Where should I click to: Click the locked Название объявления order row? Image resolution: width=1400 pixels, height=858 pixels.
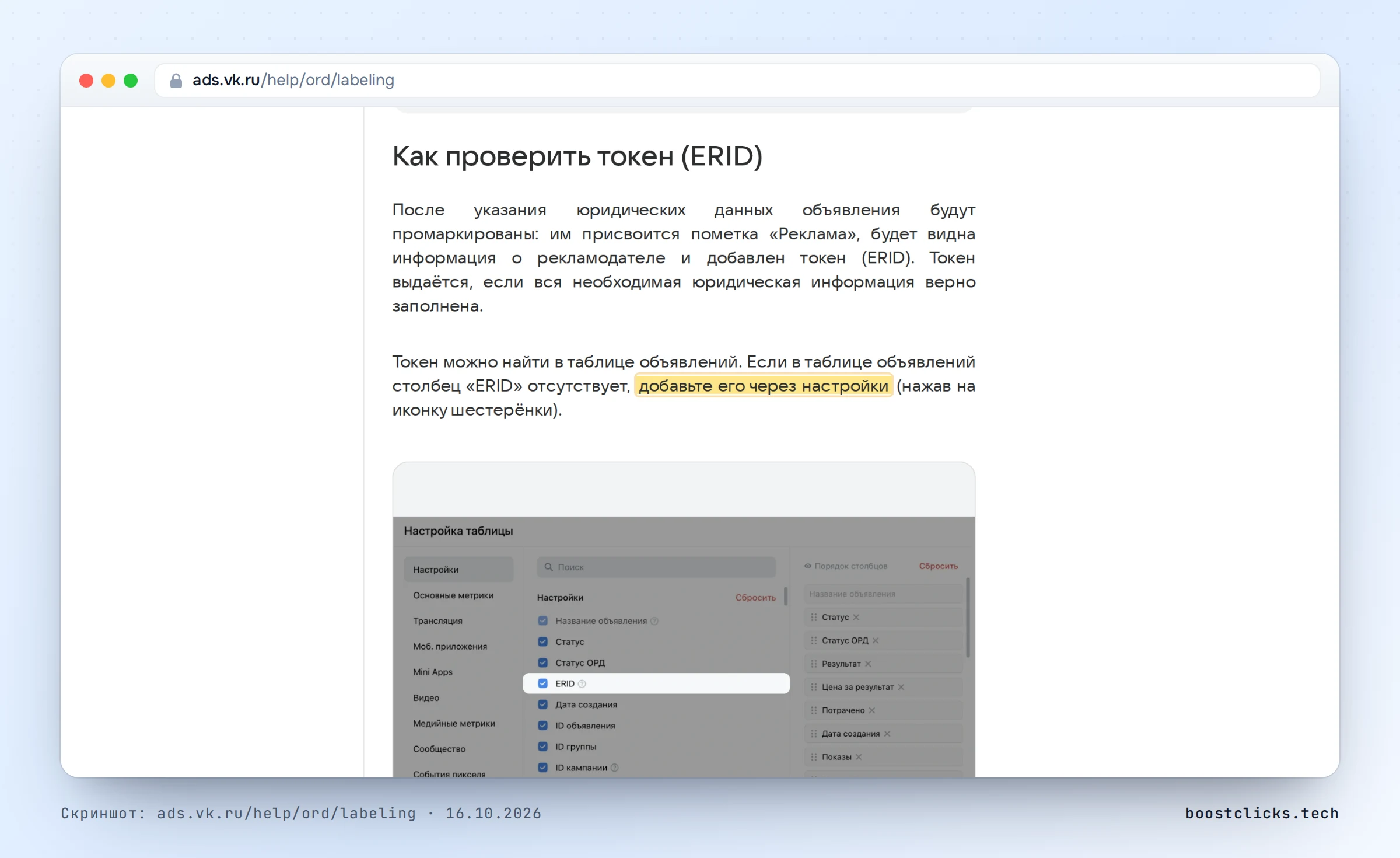[x=883, y=594]
